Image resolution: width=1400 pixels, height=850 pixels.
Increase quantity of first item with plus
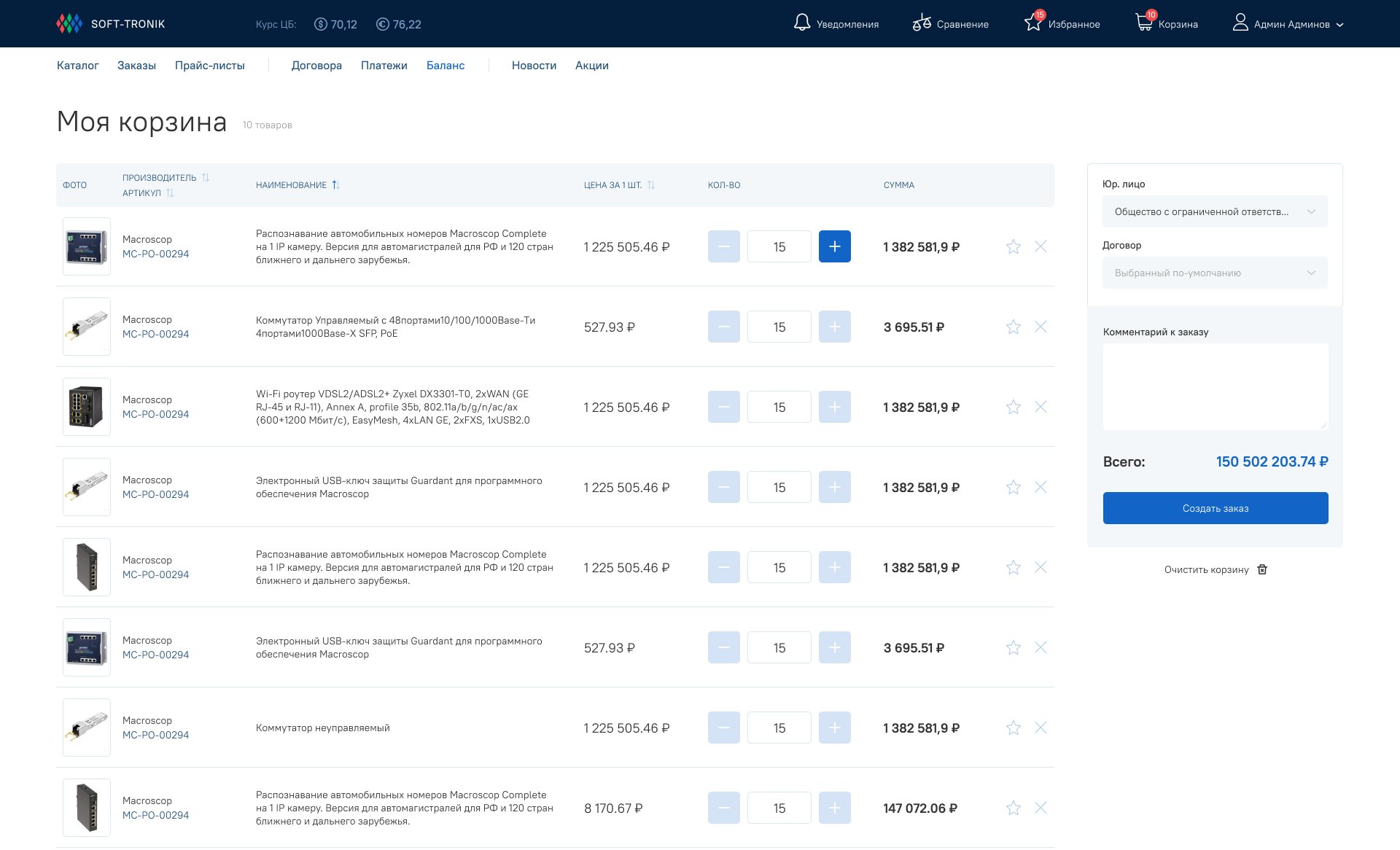(834, 246)
